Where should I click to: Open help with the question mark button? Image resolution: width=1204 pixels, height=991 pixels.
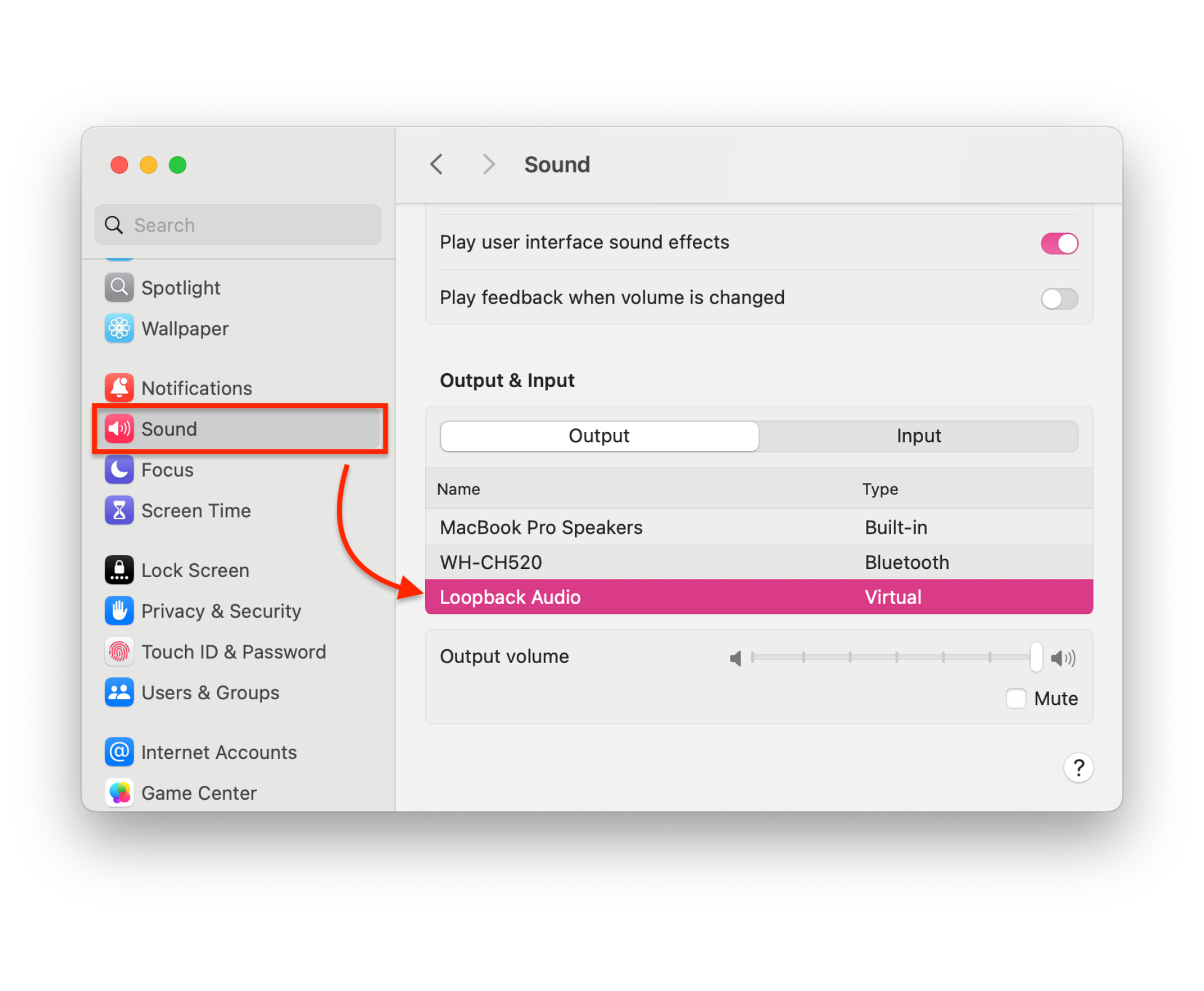pyautogui.click(x=1079, y=768)
